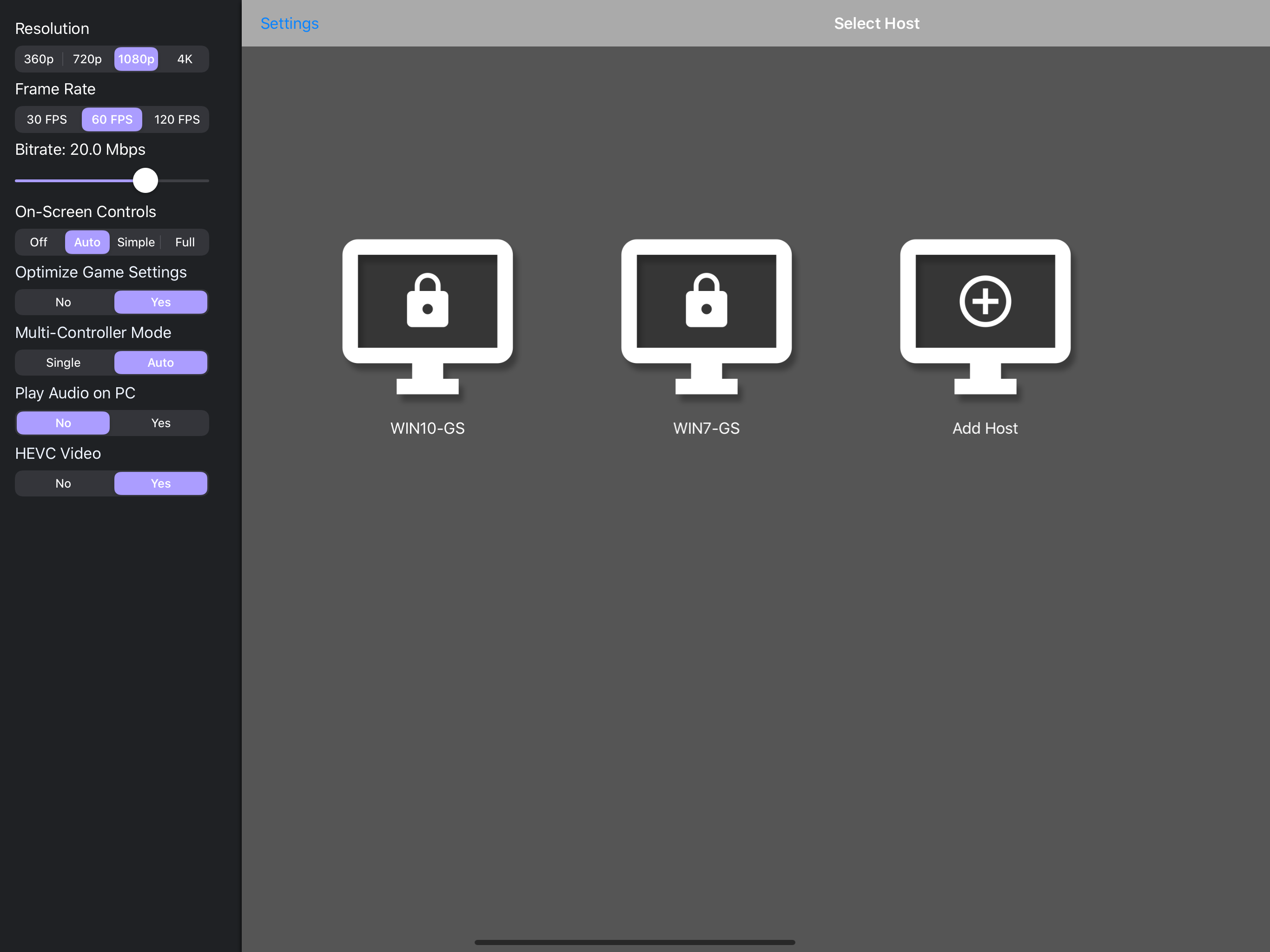Select 120 FPS frame rate
1270x952 pixels.
[x=177, y=119]
